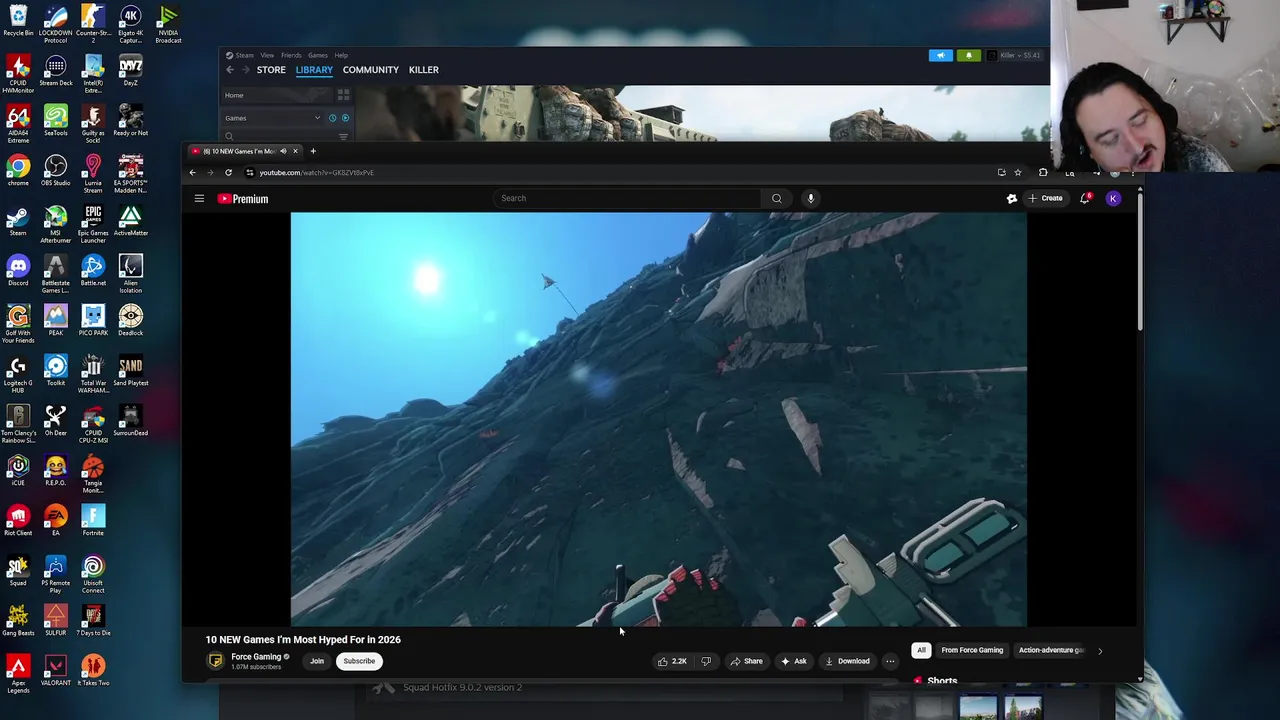
Task: Dislike the video with thumbs down
Action: click(x=706, y=661)
